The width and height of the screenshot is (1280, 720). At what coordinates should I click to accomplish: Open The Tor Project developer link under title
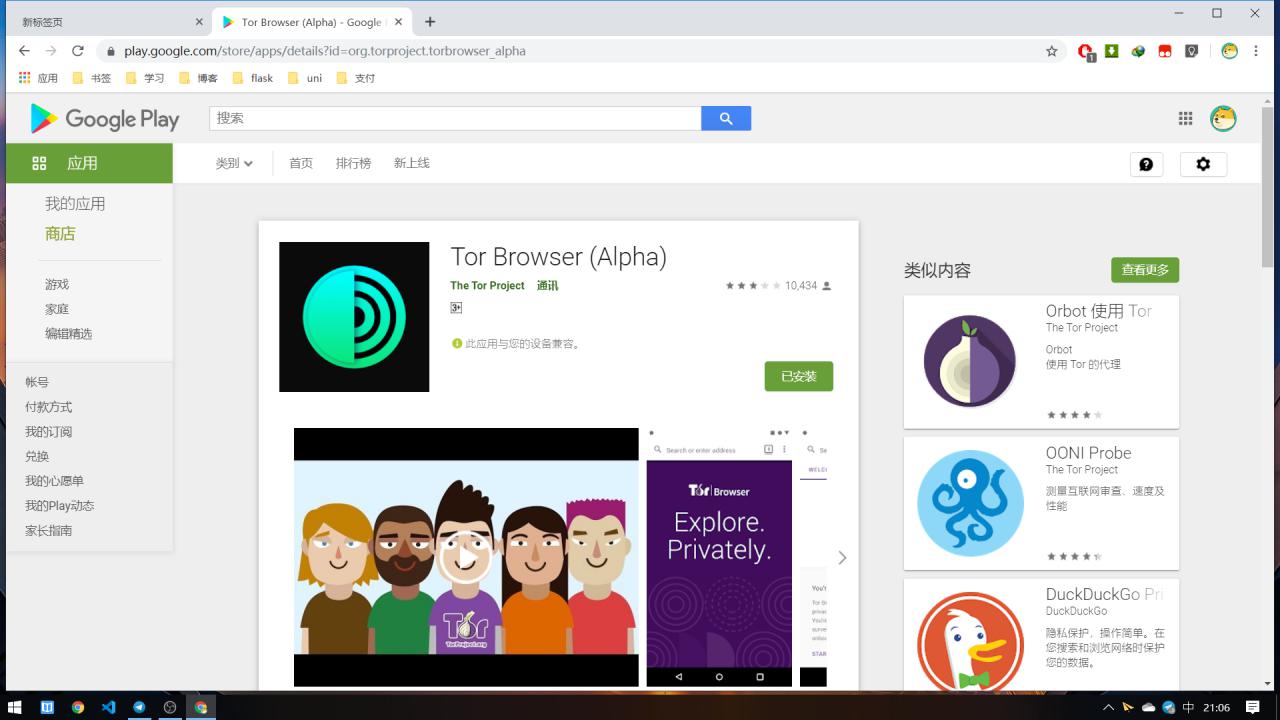point(487,286)
